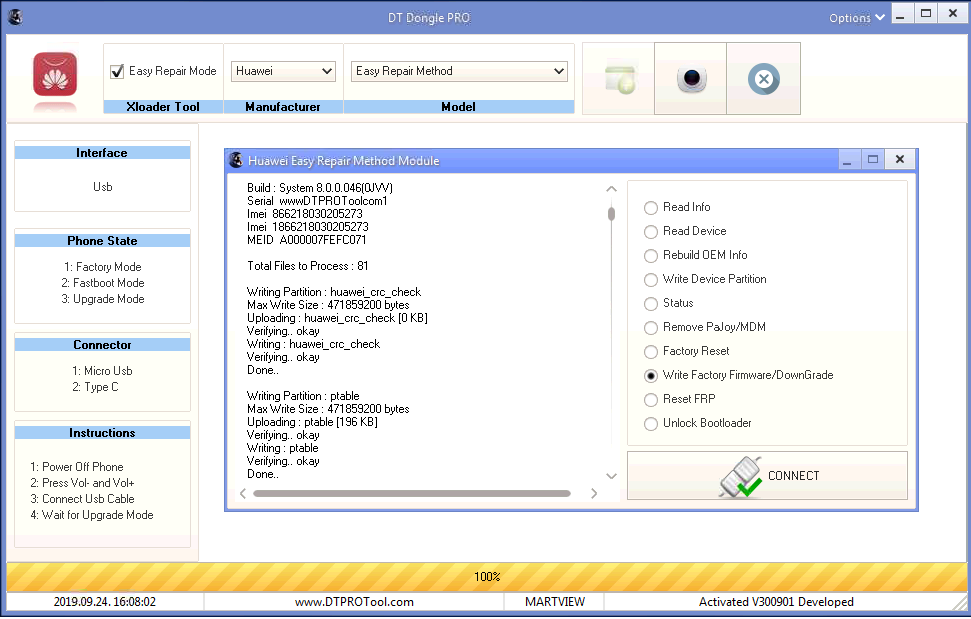Click the www.DTPROTool.com status bar link

coord(354,602)
